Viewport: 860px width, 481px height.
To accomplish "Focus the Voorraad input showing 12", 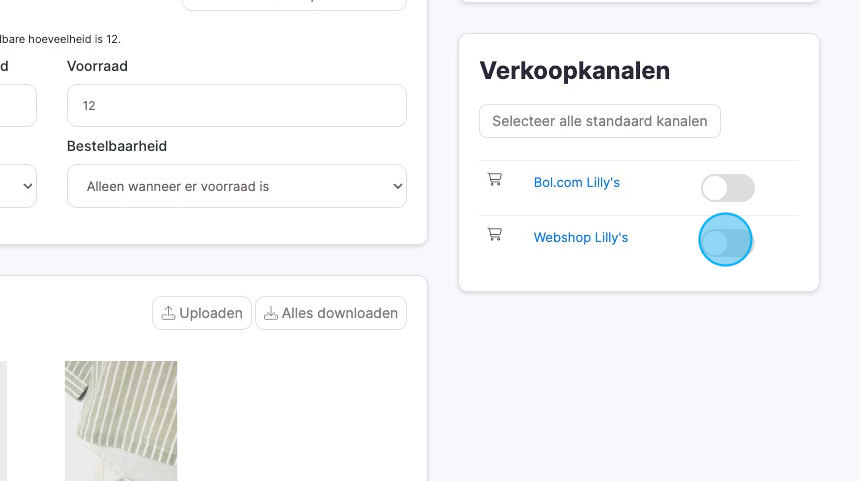I will pyautogui.click(x=236, y=105).
